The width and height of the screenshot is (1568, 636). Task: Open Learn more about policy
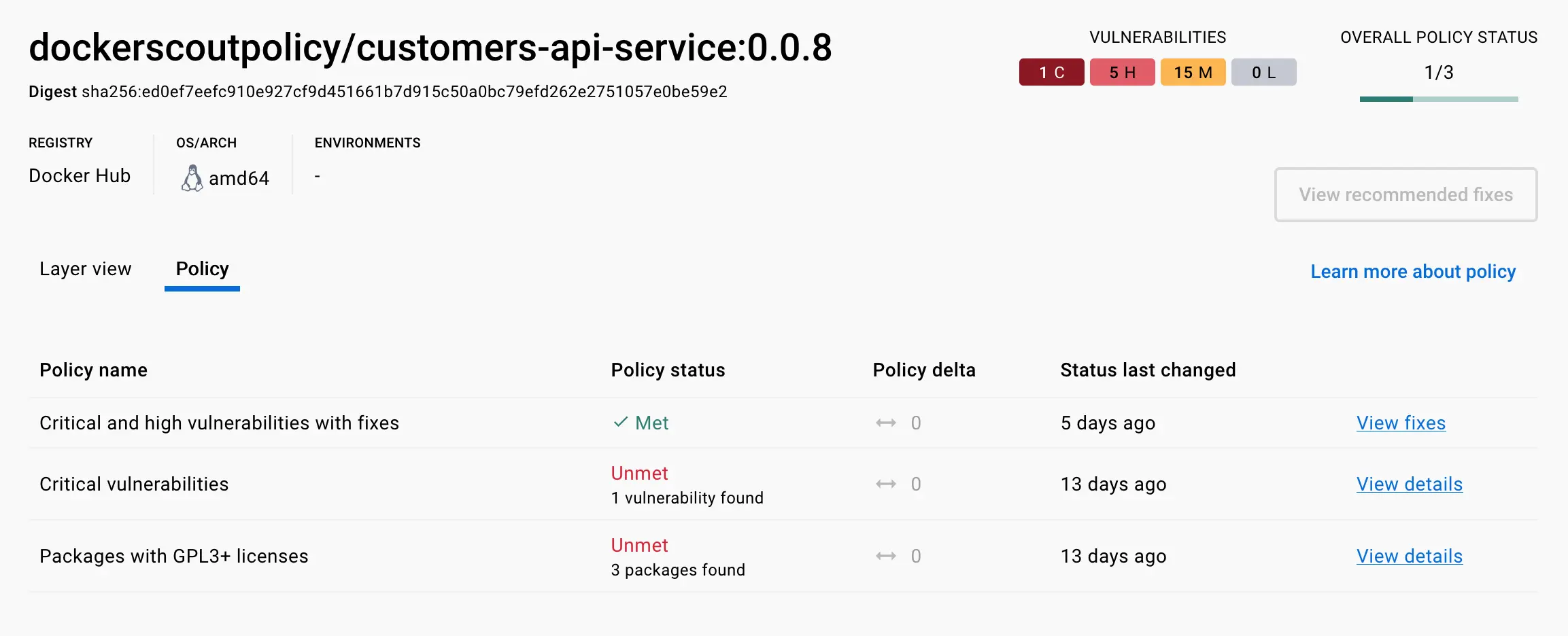tap(1412, 271)
